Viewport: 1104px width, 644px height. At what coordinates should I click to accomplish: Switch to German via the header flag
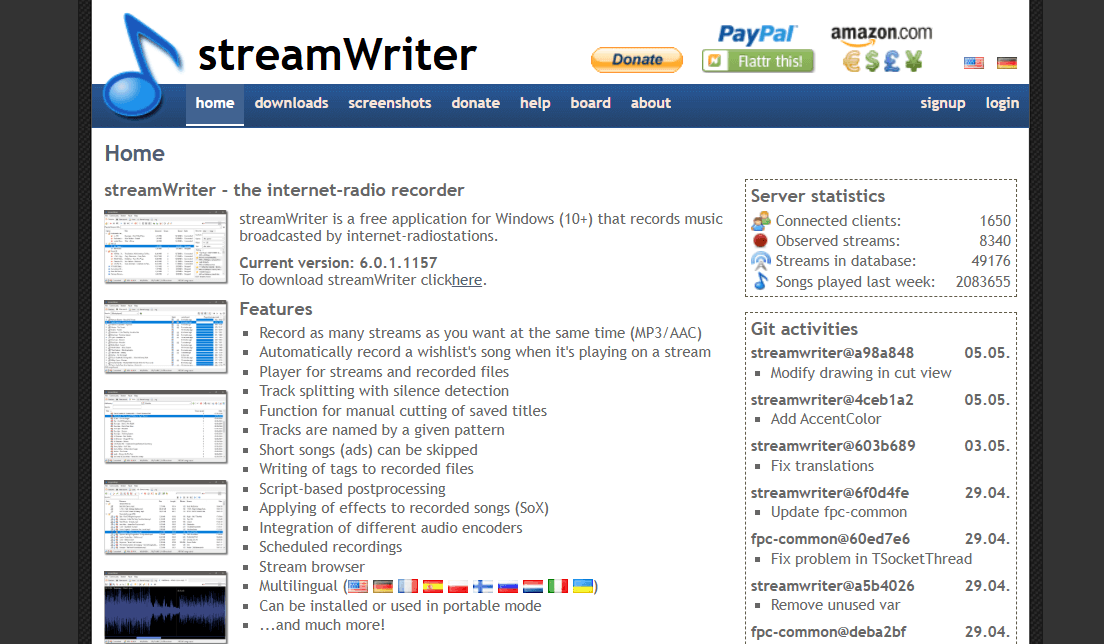click(x=1007, y=62)
